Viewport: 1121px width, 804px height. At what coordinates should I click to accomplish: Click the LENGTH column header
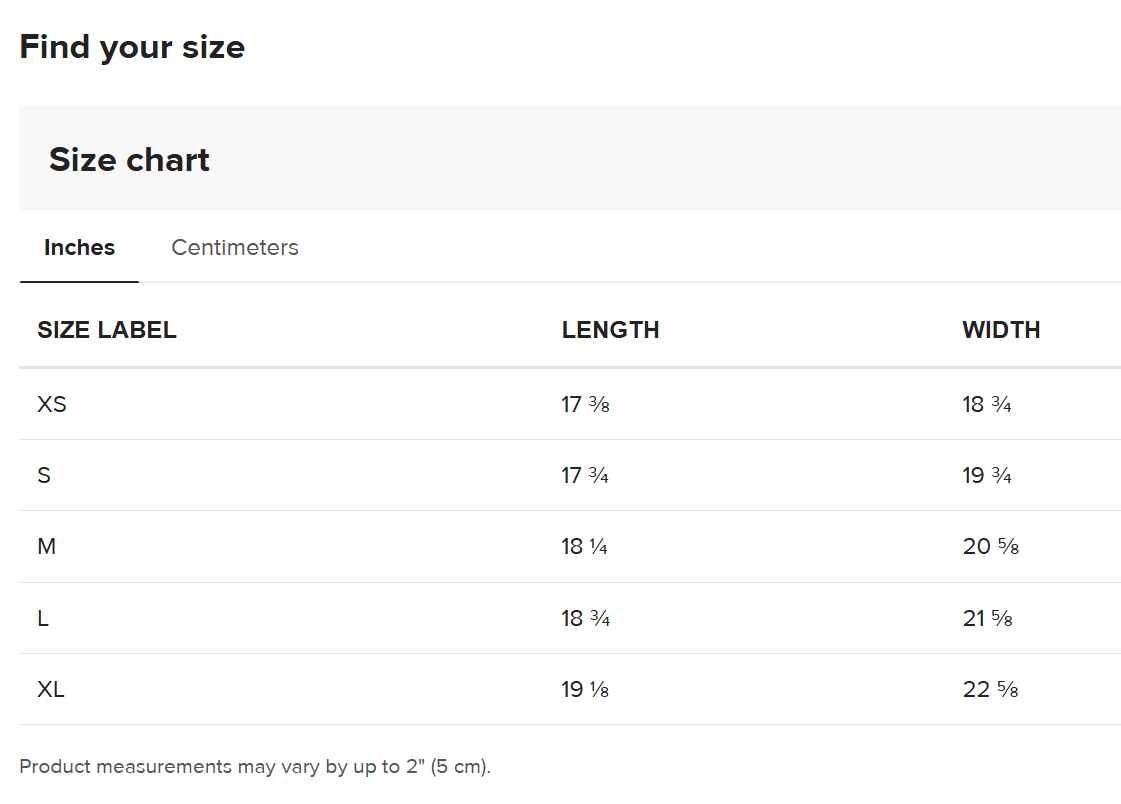[x=610, y=330]
